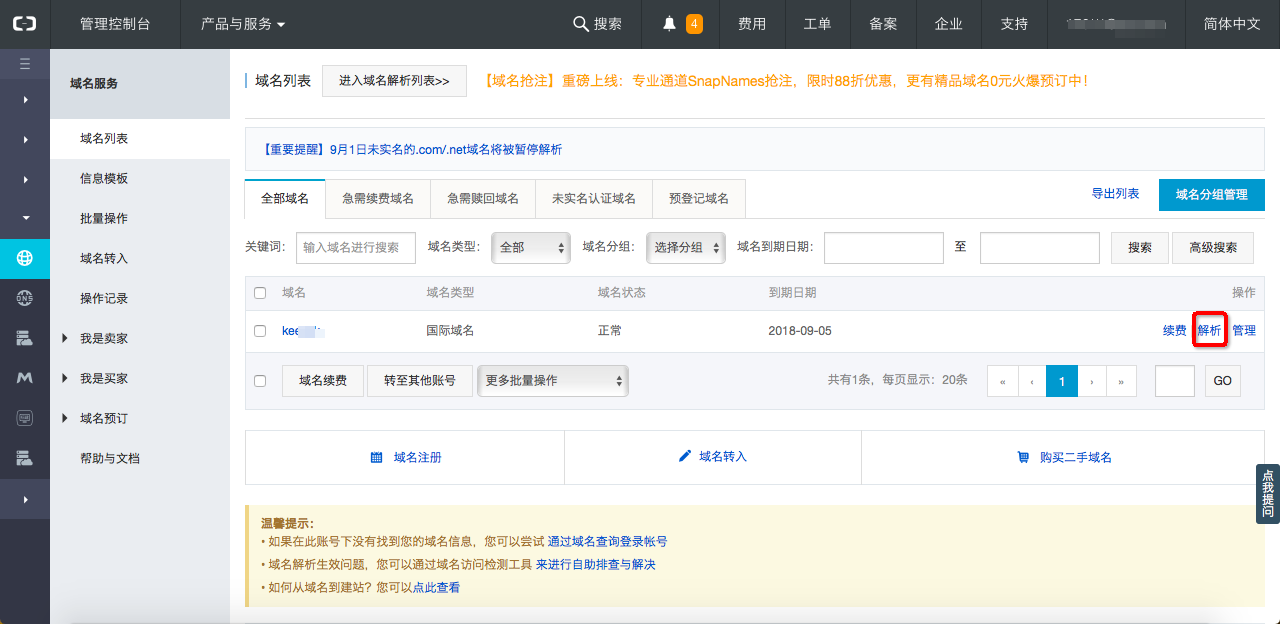Open the notification bell icon
This screenshot has height=624, width=1280.
670,24
